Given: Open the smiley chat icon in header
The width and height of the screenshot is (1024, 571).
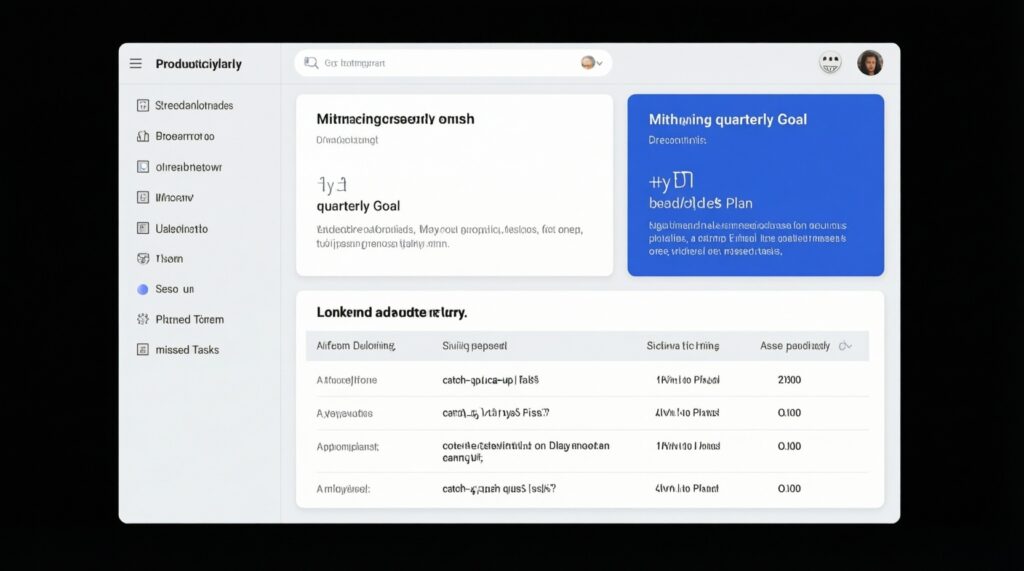Looking at the screenshot, I should click(830, 63).
